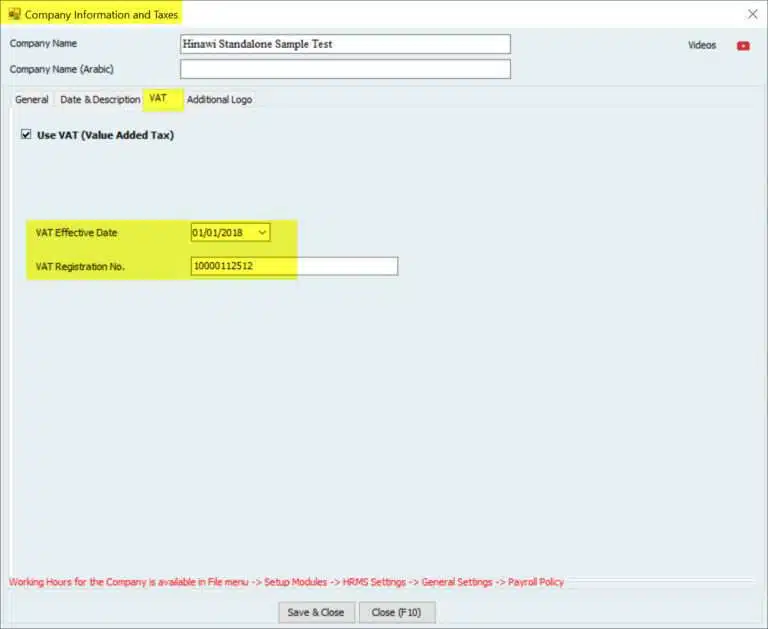768x629 pixels.
Task: Open the Videos YouTube icon
Action: [x=743, y=46]
